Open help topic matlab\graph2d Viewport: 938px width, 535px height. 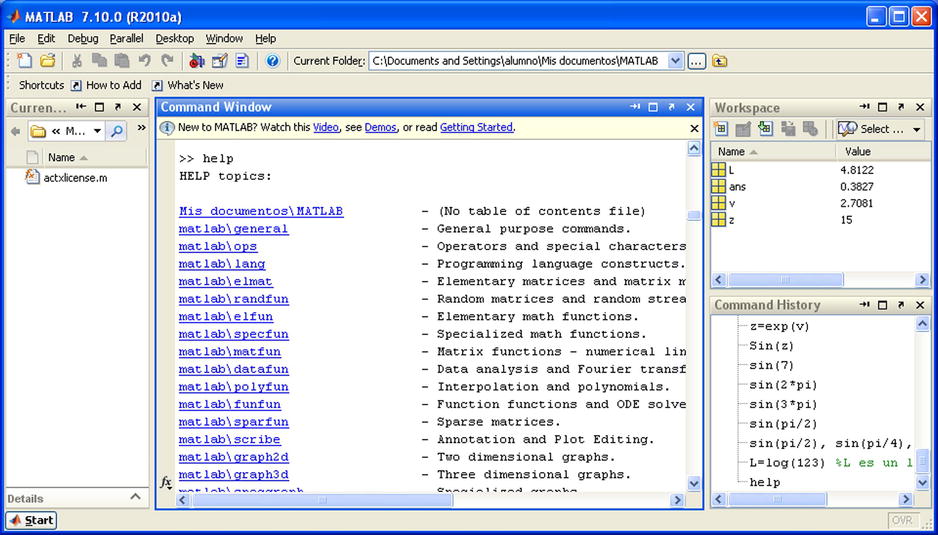233,457
